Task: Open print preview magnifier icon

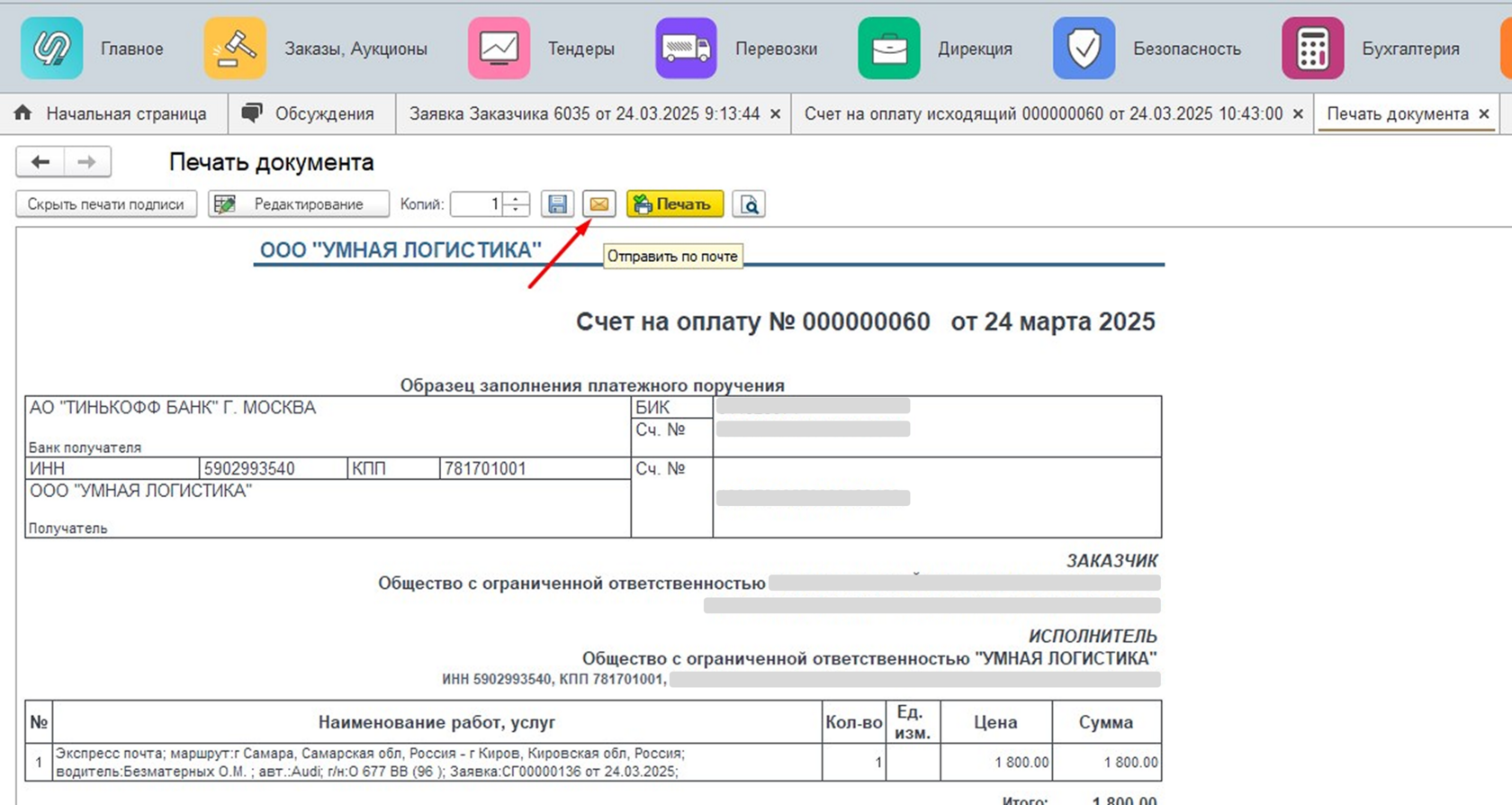Action: [749, 204]
